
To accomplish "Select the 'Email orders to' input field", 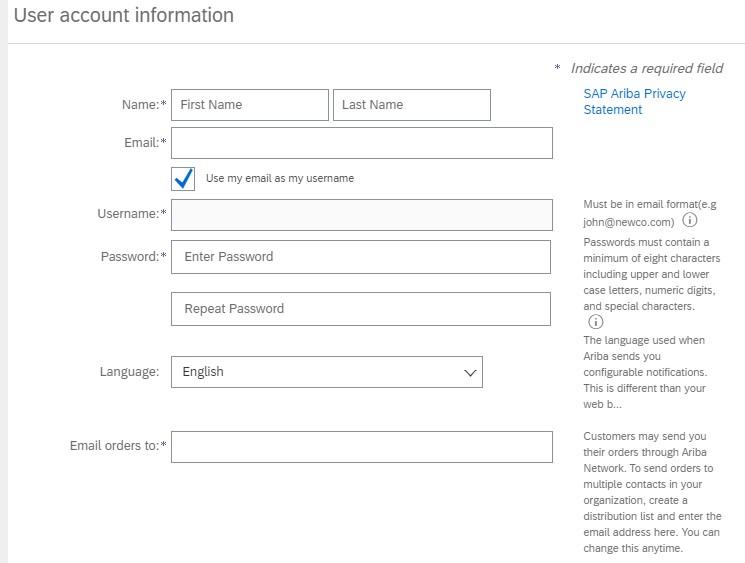I will point(362,447).
